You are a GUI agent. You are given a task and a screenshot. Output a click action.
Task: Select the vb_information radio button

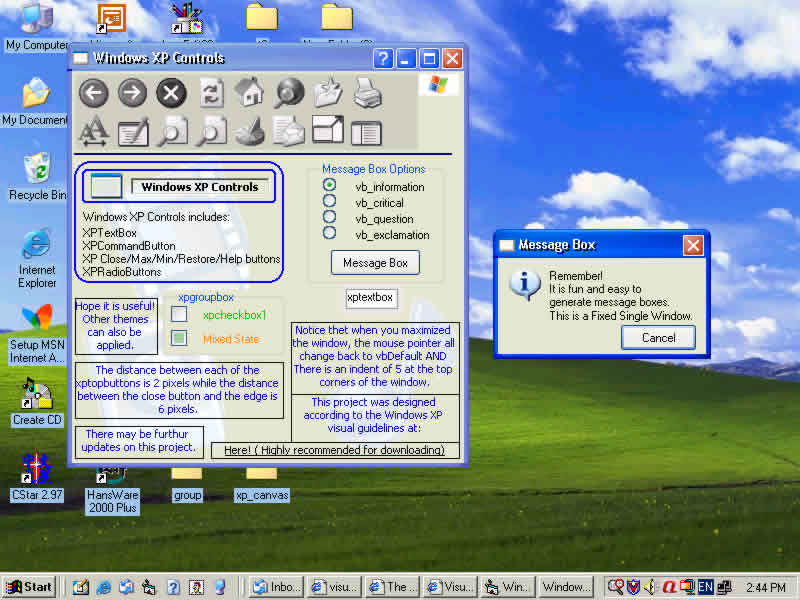pyautogui.click(x=329, y=186)
